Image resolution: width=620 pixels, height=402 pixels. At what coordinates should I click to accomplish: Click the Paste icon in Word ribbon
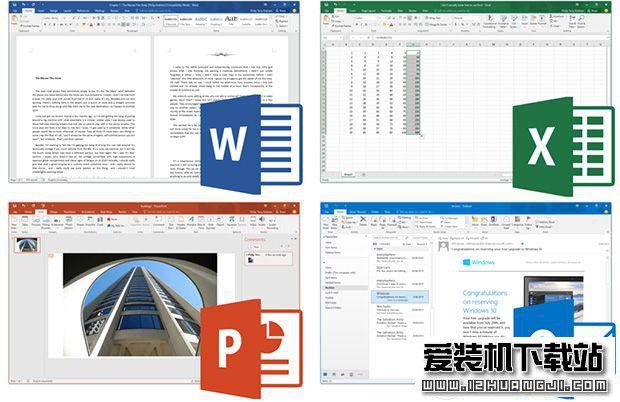click(14, 19)
